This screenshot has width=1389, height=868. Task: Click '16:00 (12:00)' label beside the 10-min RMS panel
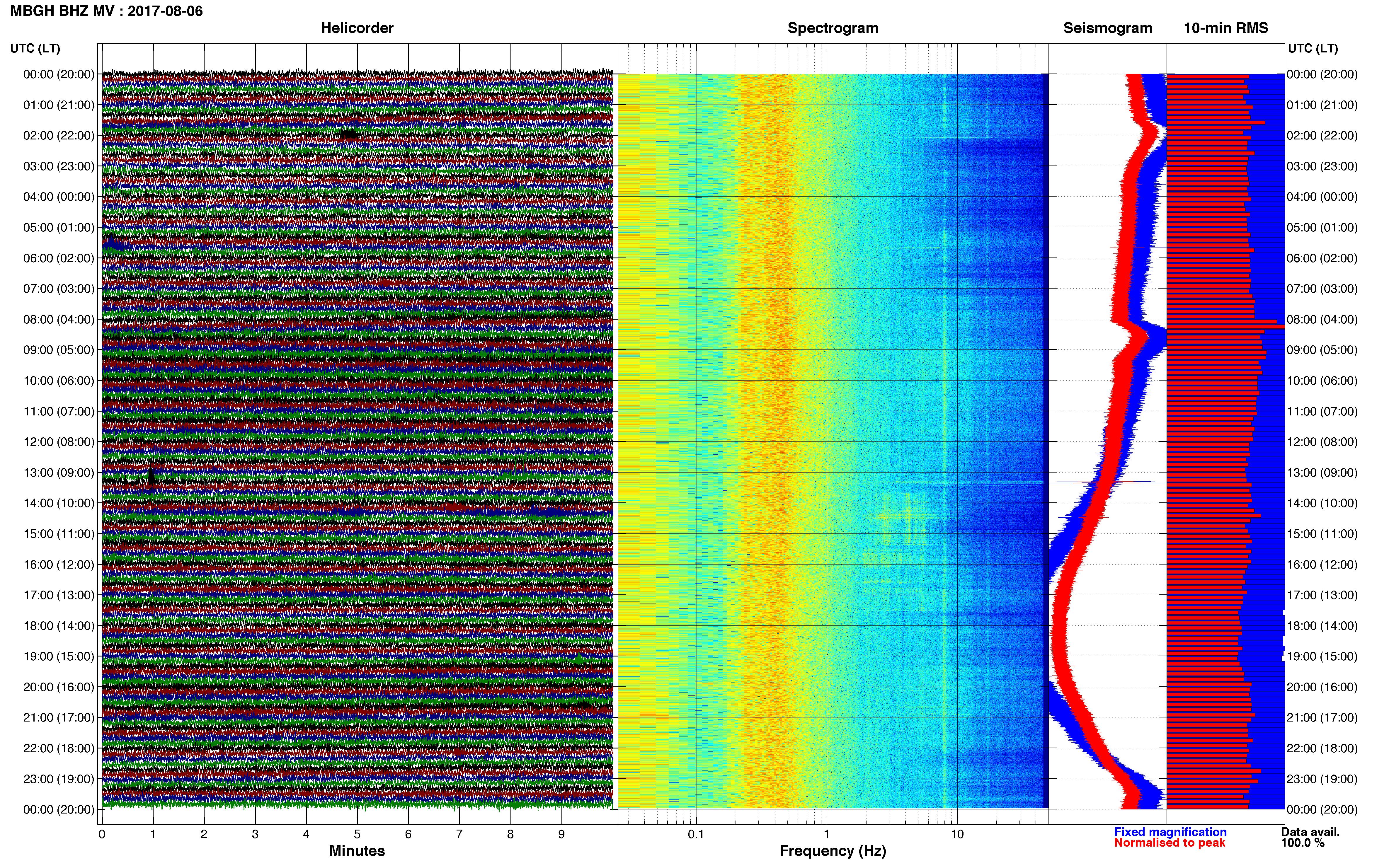1322,564
